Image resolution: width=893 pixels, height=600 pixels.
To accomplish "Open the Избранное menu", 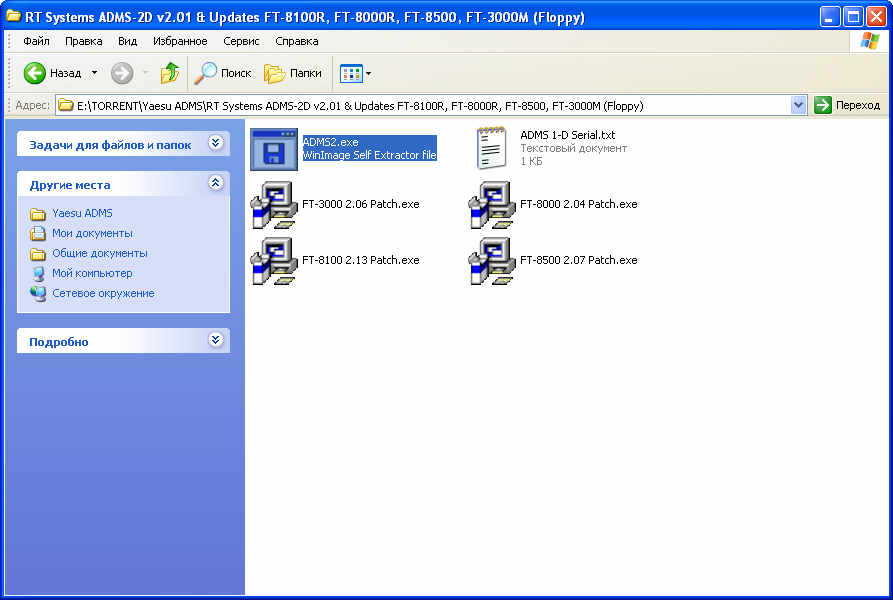I will (180, 41).
